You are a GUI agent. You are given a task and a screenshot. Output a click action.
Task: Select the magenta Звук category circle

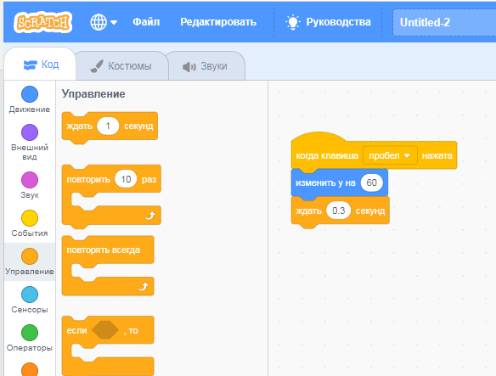[29, 180]
